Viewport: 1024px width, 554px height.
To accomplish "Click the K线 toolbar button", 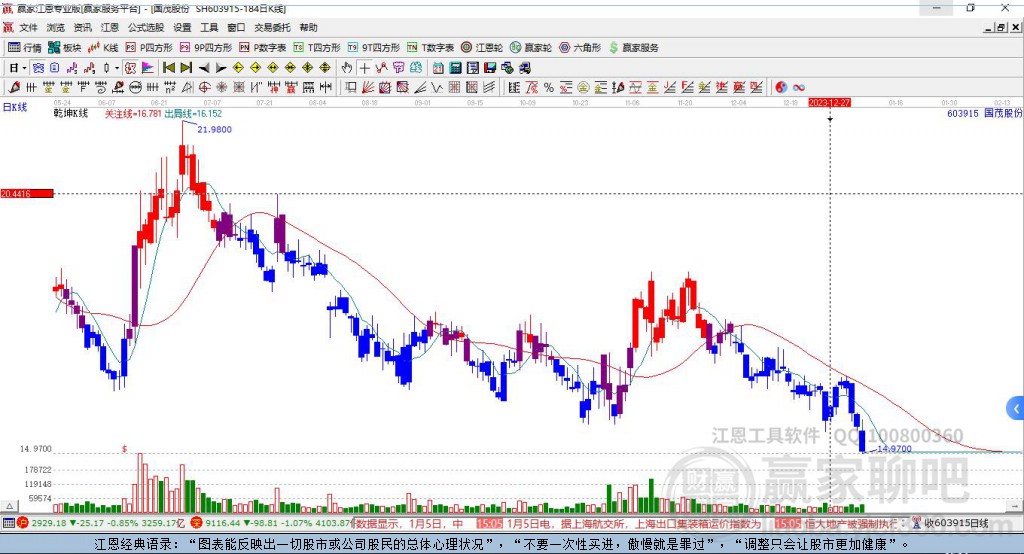I will (x=103, y=48).
